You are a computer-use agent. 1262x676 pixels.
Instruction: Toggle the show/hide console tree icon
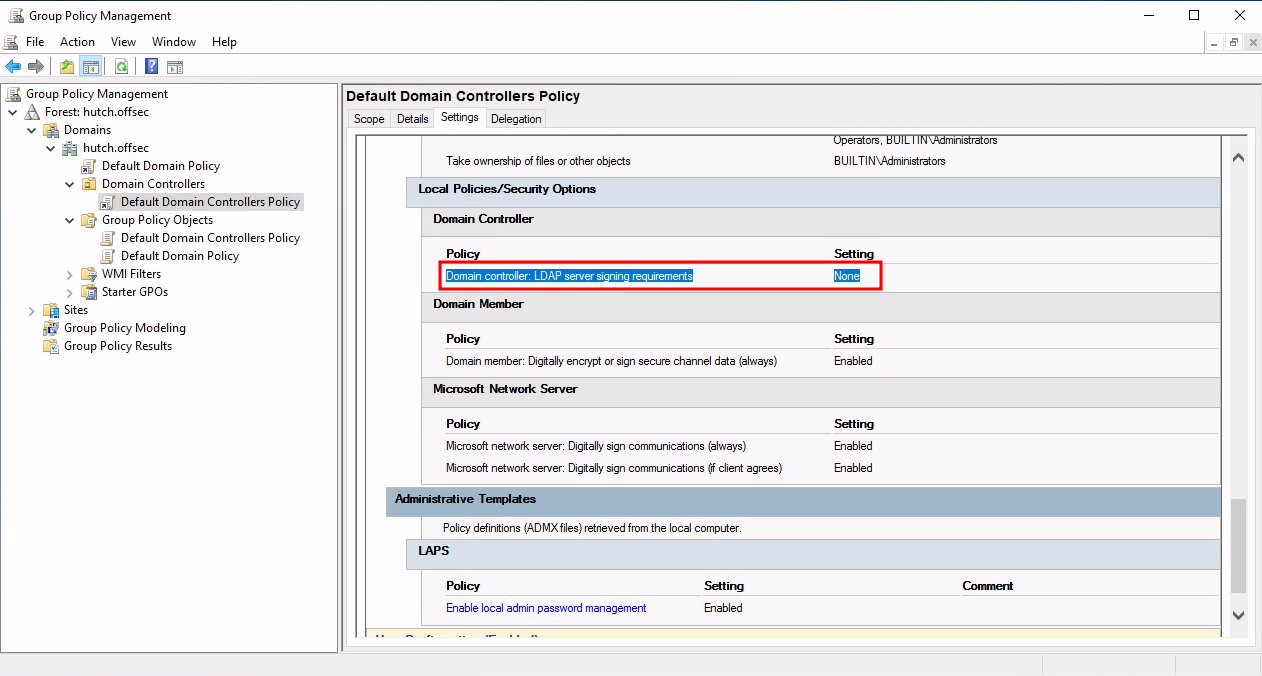90,67
